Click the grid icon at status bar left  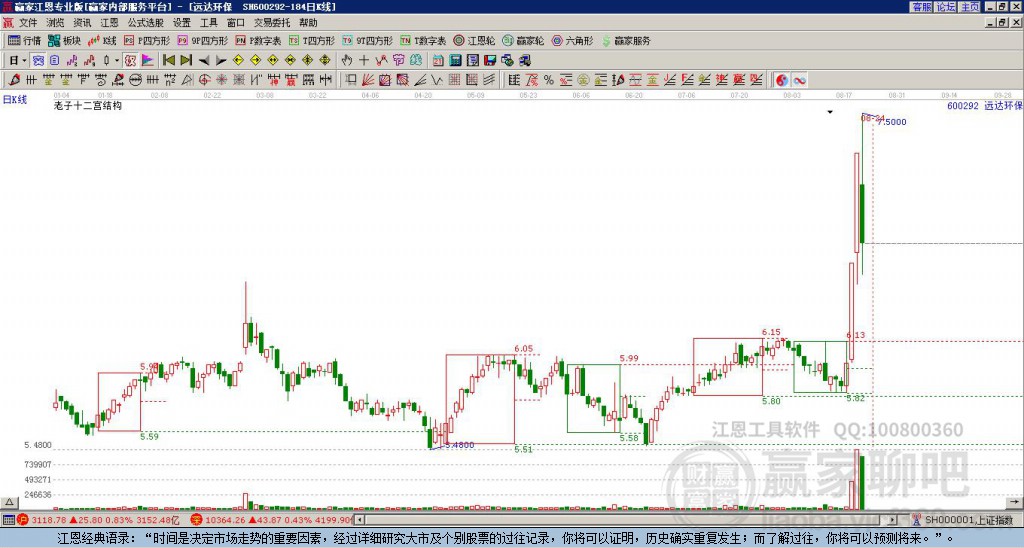[8, 520]
